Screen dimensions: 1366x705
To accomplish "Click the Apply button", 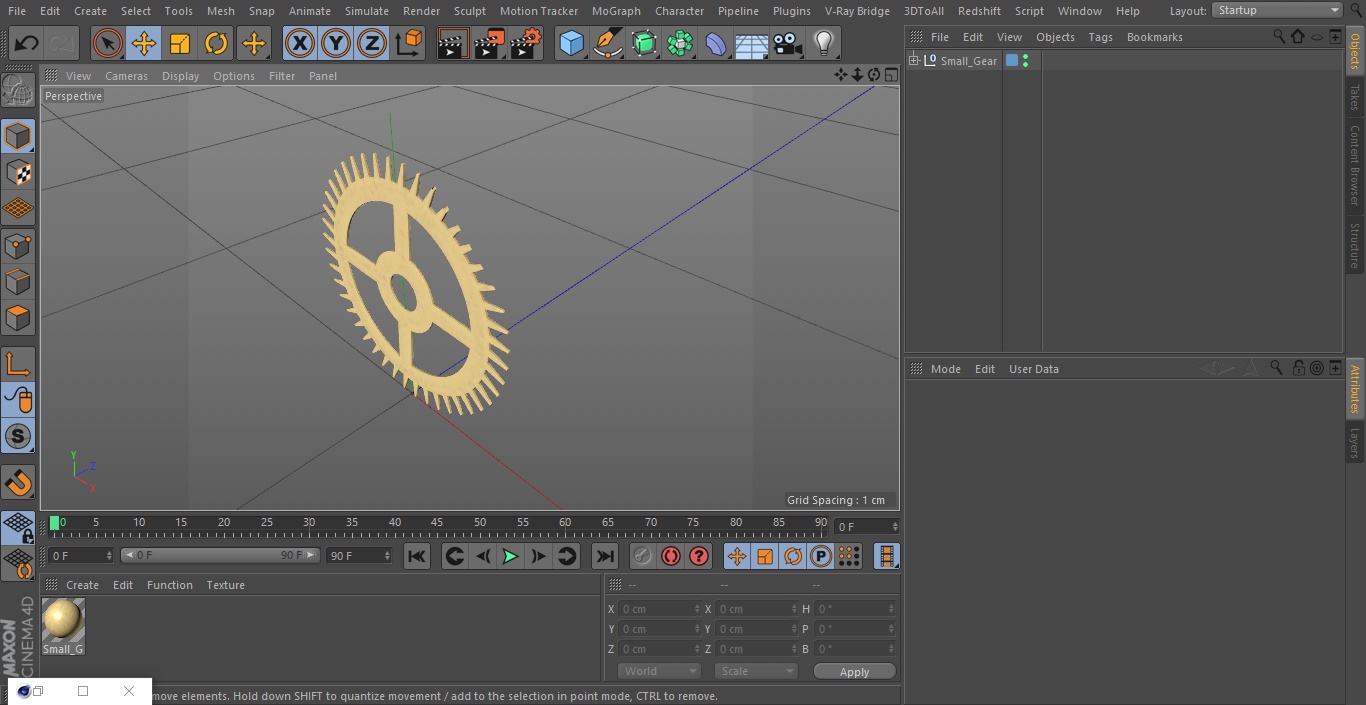I will pos(854,672).
